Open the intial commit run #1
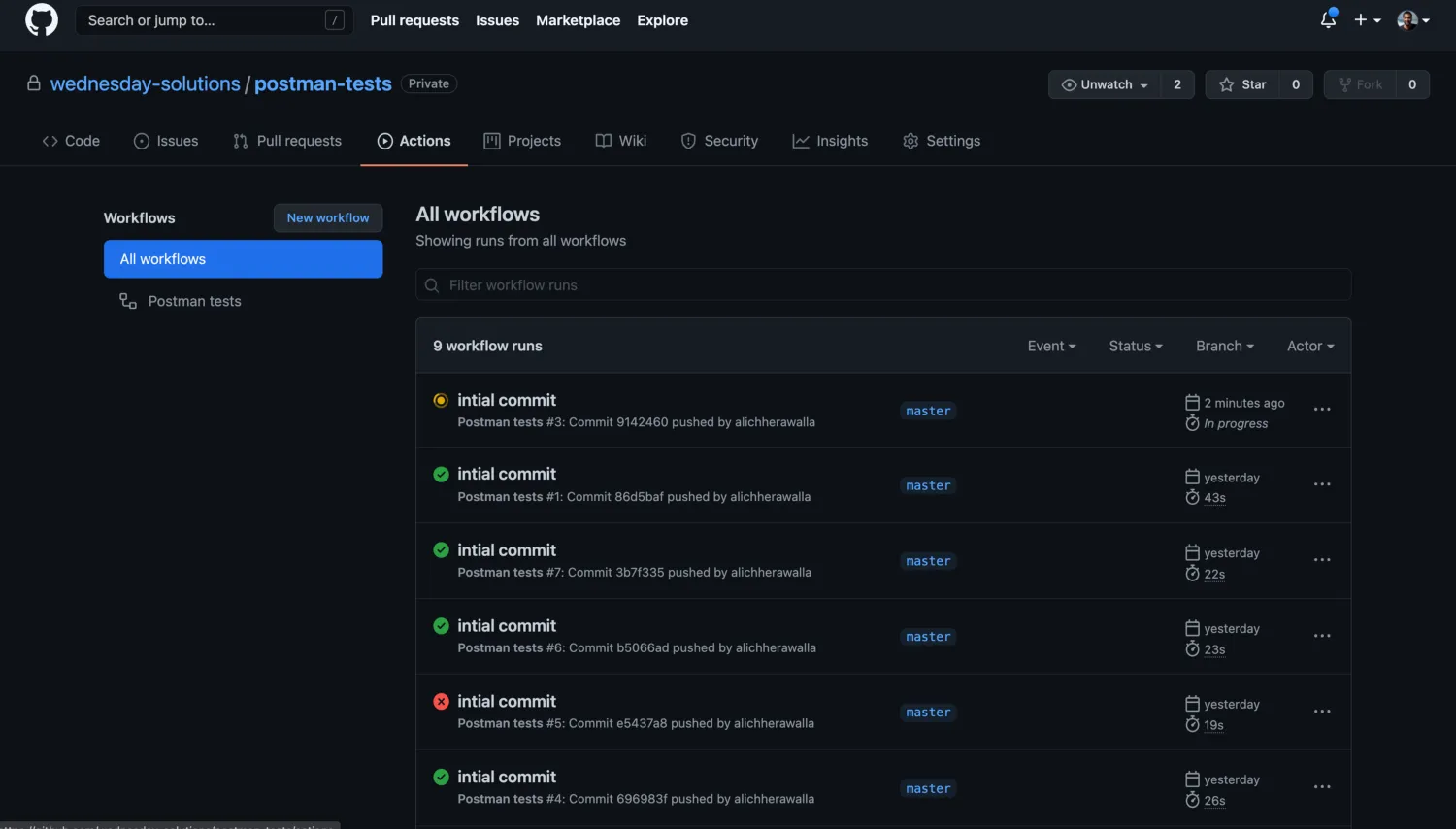Viewport: 1456px width, 829px height. point(507,474)
